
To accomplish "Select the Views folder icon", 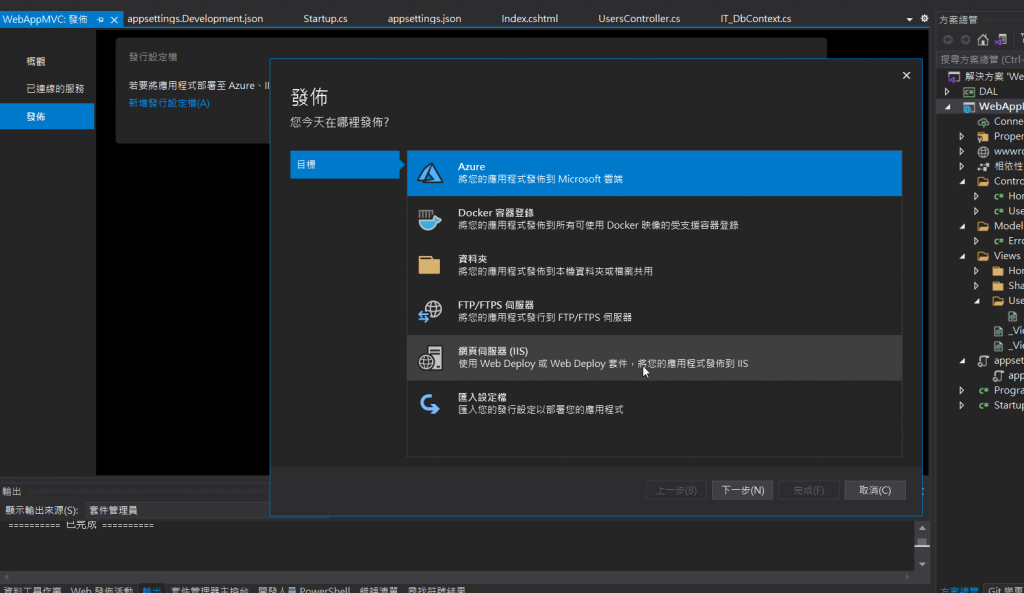I will 983,256.
